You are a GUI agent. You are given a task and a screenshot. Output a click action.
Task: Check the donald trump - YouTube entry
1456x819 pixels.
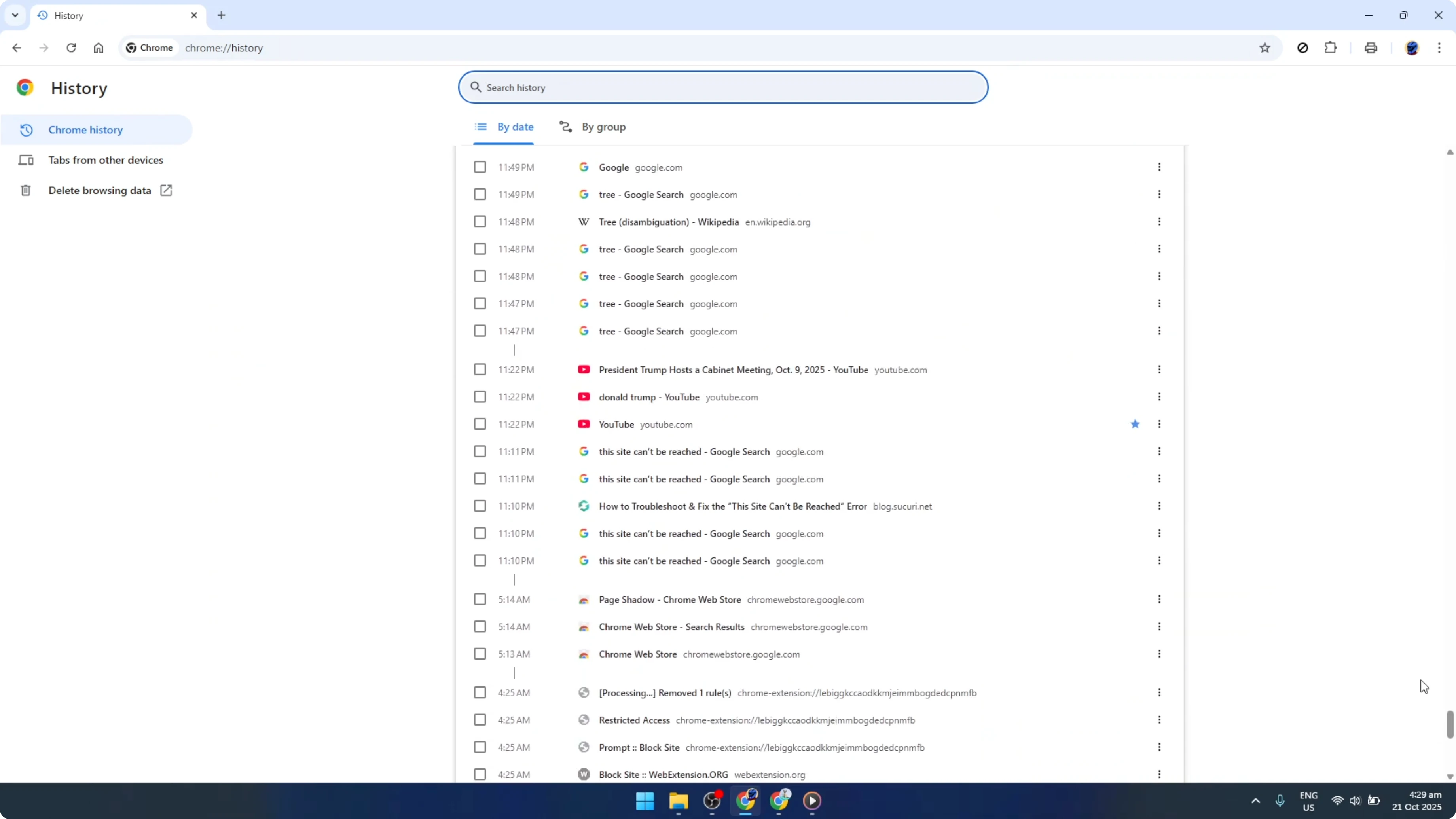pyautogui.click(x=480, y=397)
